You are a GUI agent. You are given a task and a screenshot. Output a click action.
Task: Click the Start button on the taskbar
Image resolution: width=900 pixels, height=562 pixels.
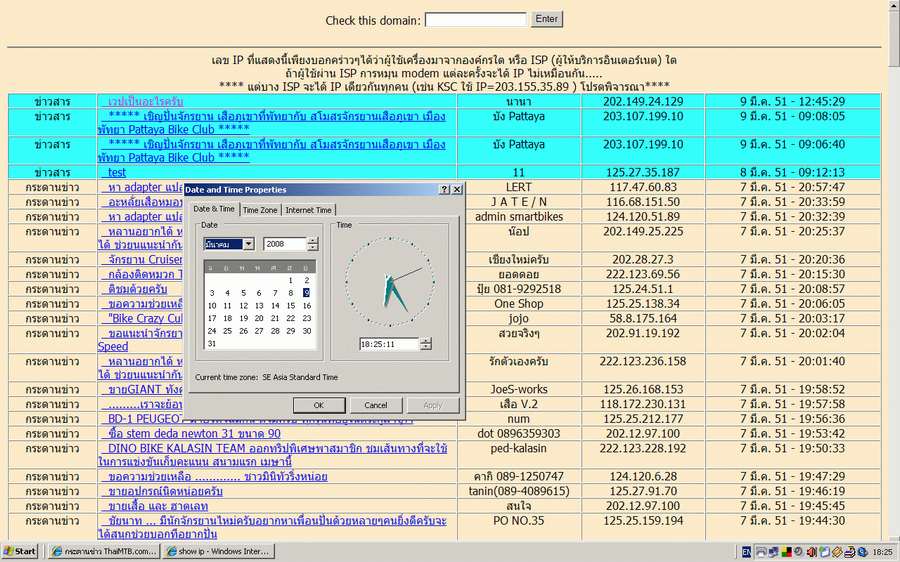point(21,552)
